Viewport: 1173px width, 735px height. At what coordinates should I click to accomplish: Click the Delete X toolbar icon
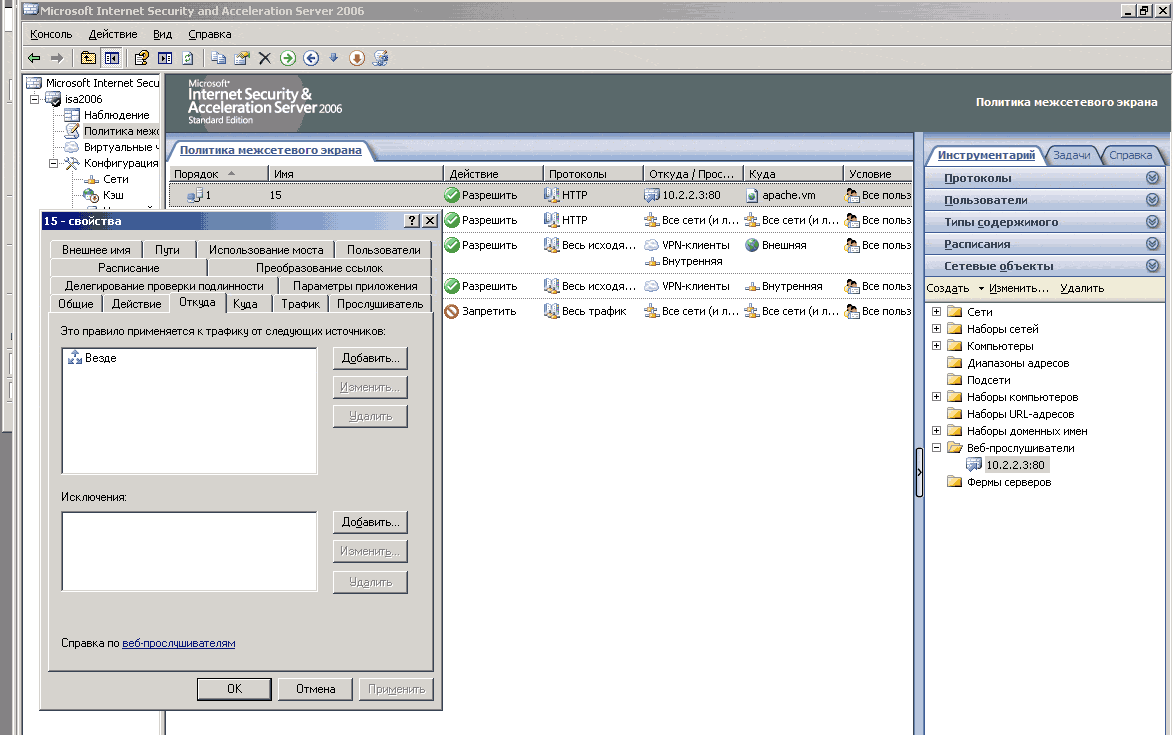click(265, 58)
